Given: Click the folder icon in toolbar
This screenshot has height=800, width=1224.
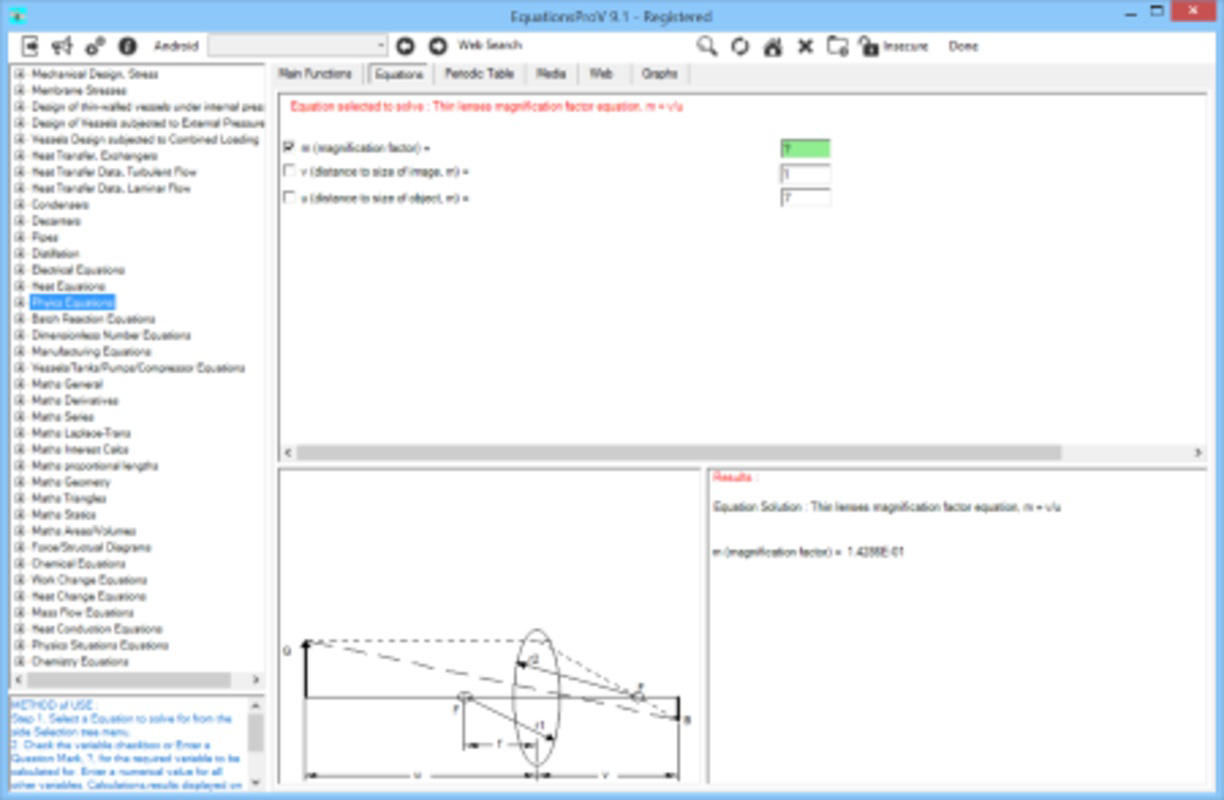Looking at the screenshot, I should (x=838, y=46).
